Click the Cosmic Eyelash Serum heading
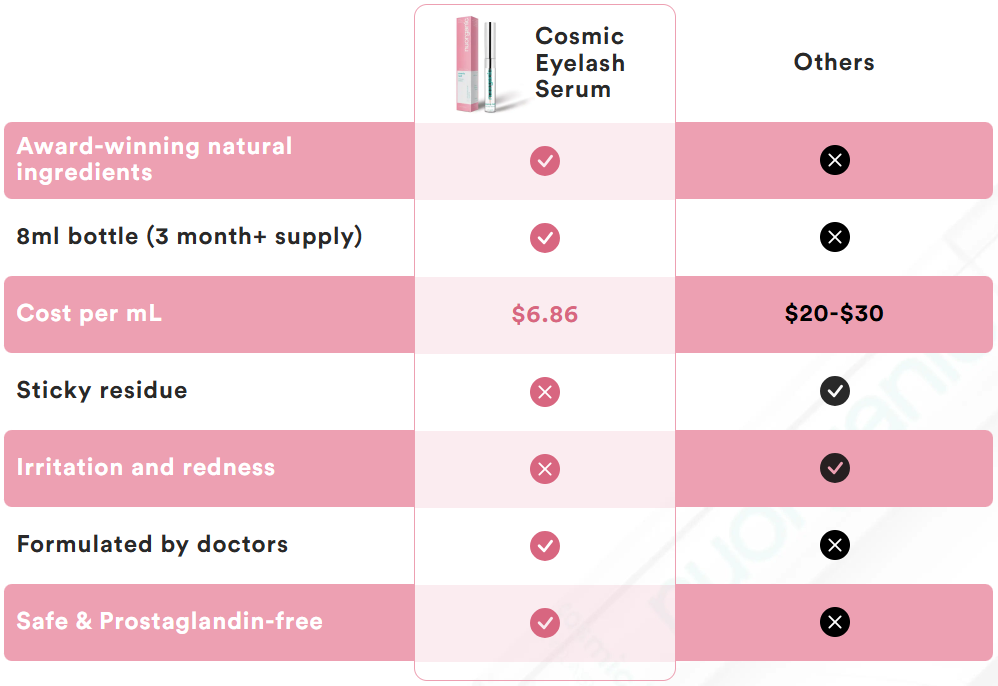The width and height of the screenshot is (998, 686). (580, 63)
